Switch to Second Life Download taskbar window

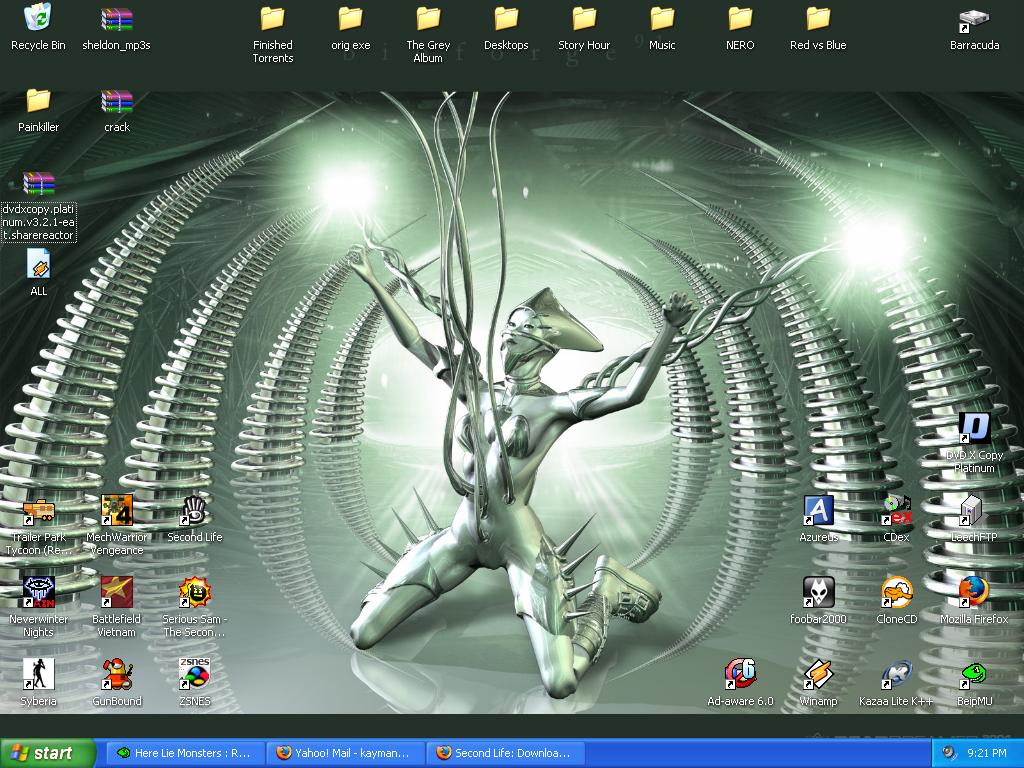[505, 753]
